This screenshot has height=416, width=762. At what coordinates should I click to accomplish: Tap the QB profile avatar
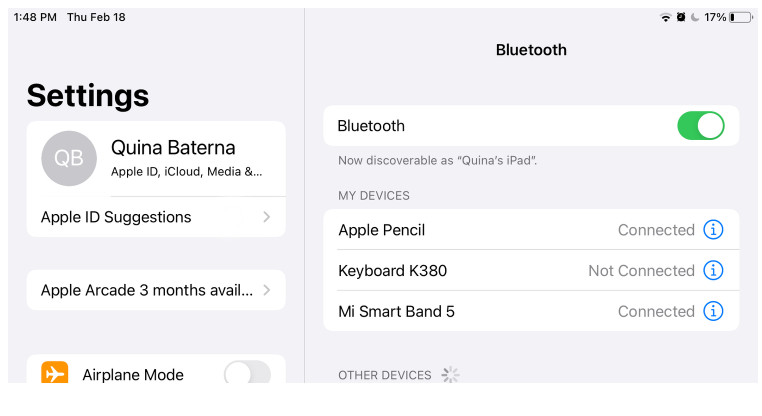pyautogui.click(x=69, y=158)
